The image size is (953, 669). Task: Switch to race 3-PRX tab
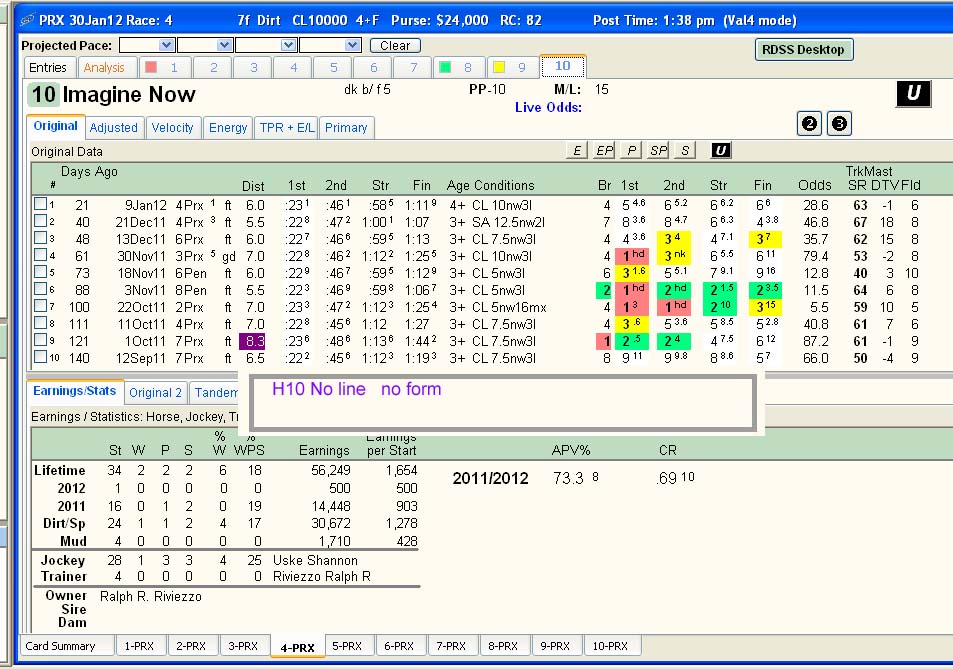[243, 646]
